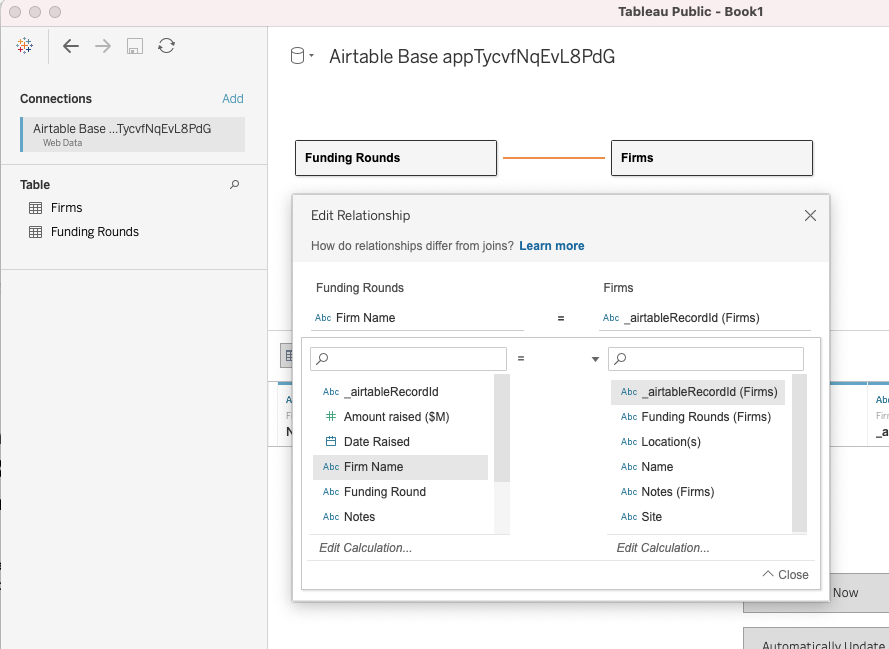Image resolution: width=889 pixels, height=649 pixels.
Task: Choose Funding Round field in left list
Action: (x=400, y=492)
